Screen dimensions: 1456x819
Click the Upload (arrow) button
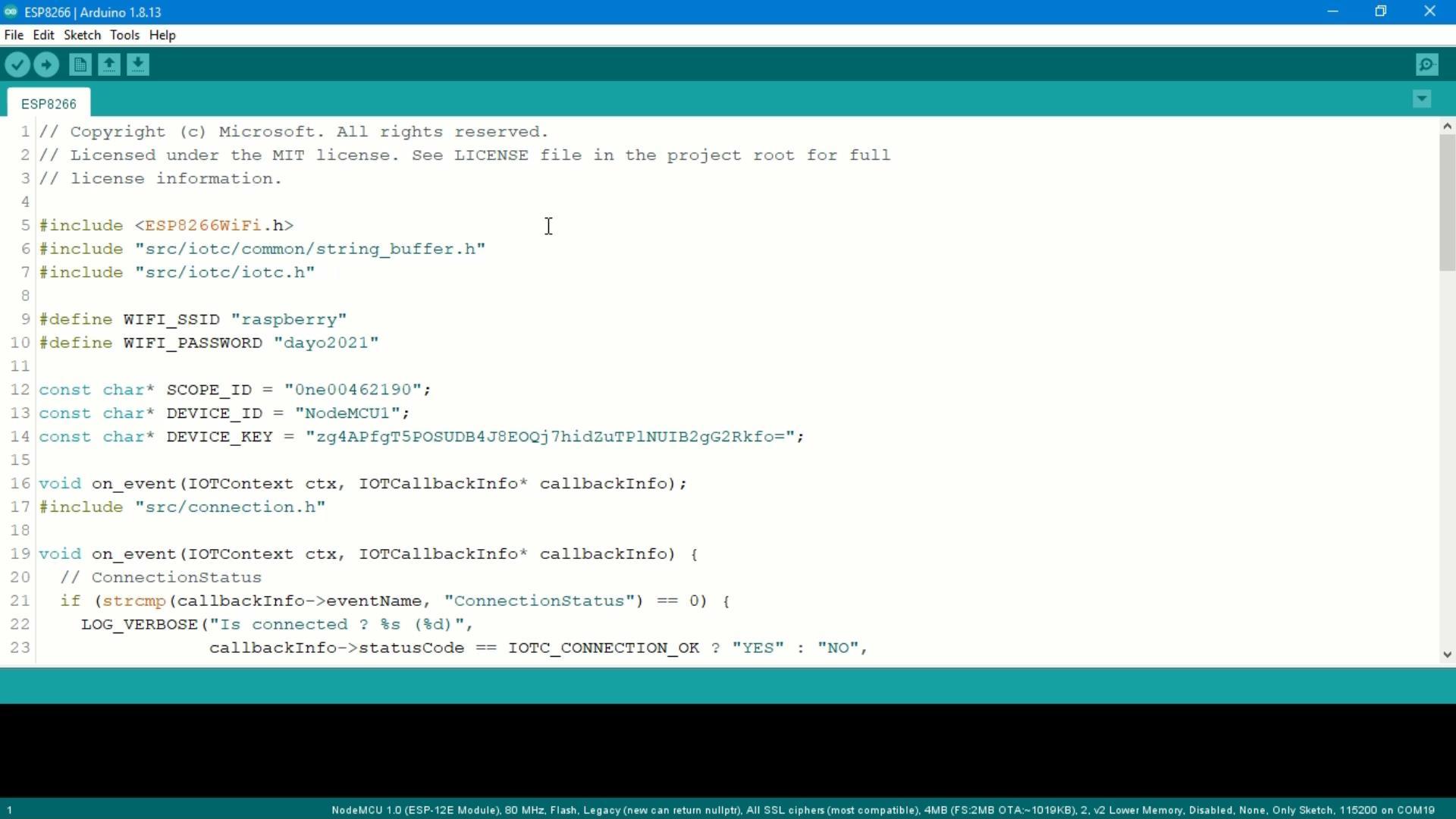tap(46, 64)
